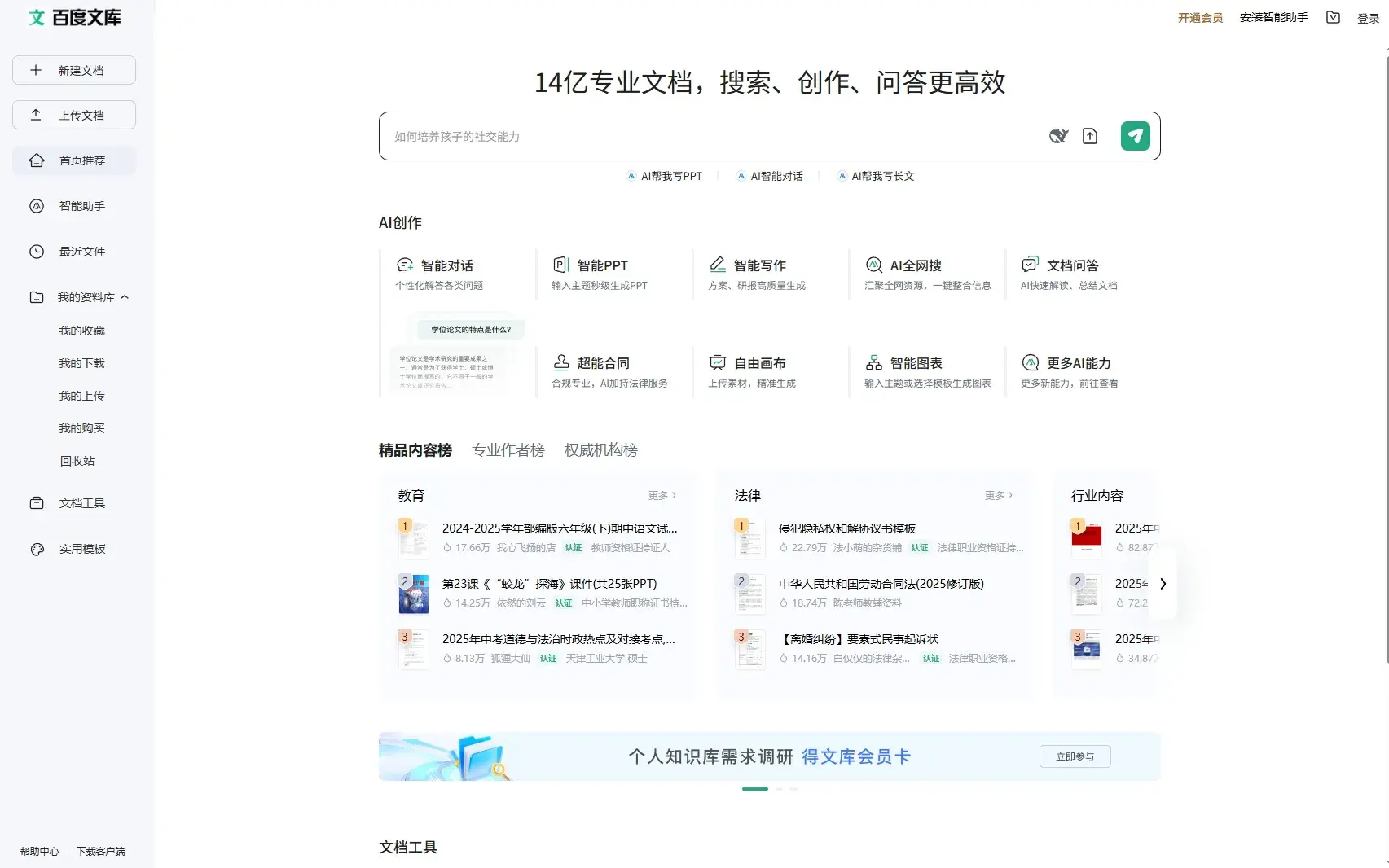Click the 超能合同 stamp icon
This screenshot has width=1389, height=868.
[561, 362]
